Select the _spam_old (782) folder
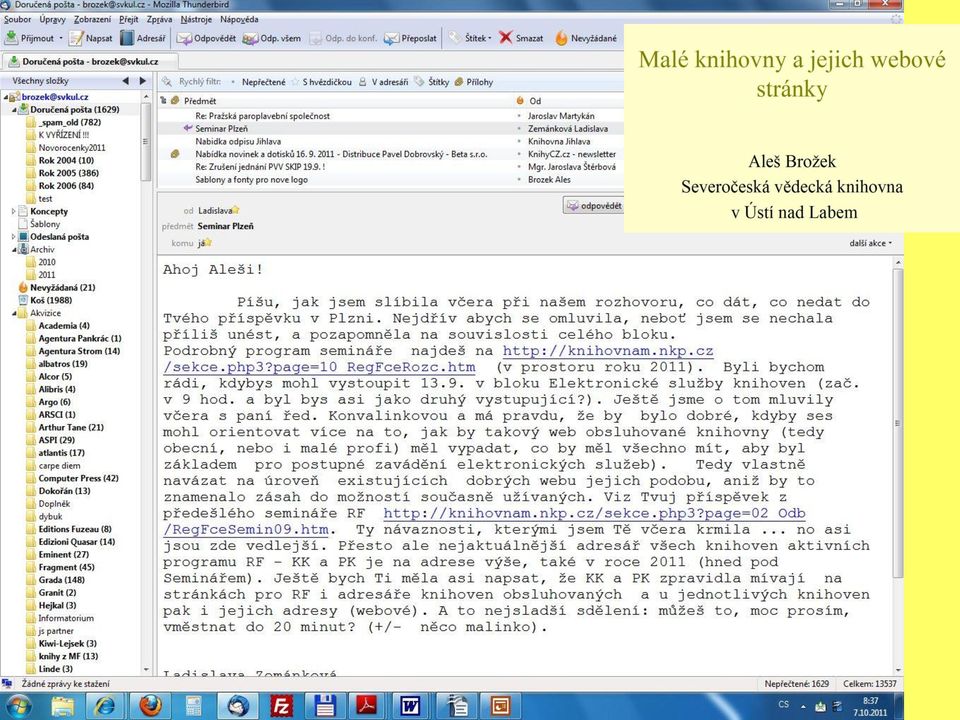 [70, 122]
